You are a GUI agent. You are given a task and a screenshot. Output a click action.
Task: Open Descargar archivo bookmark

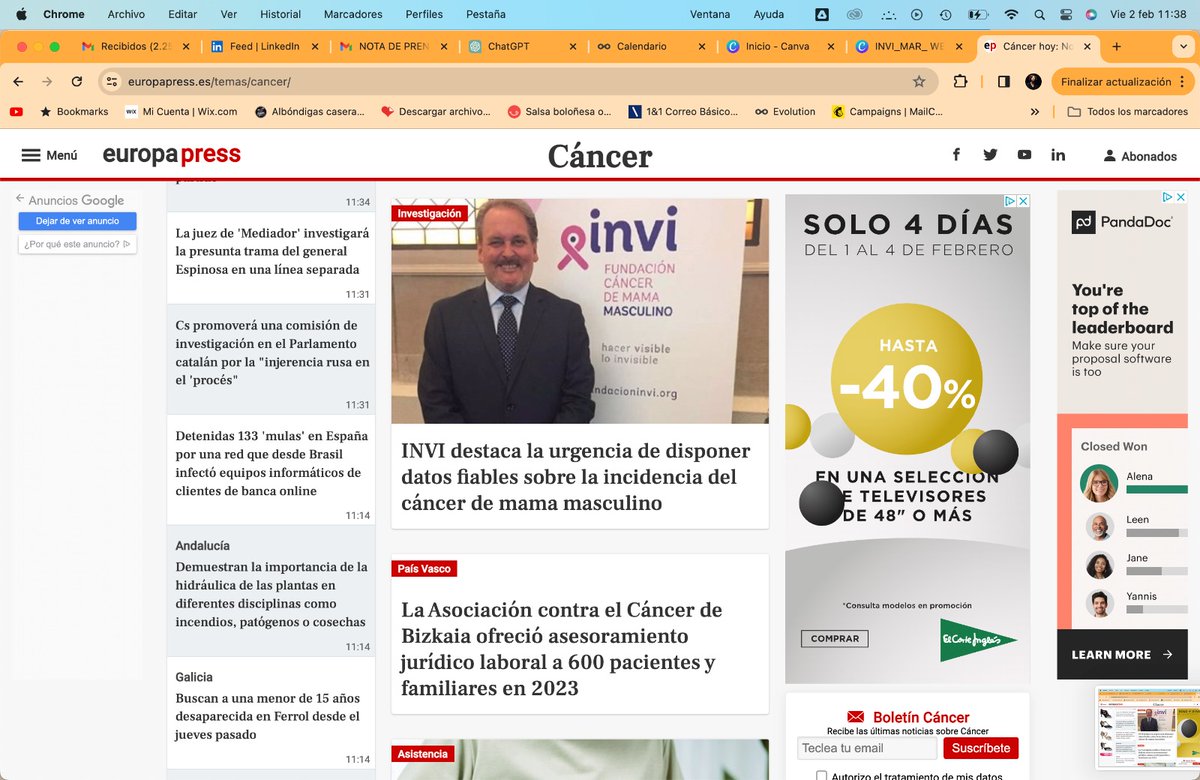(436, 112)
